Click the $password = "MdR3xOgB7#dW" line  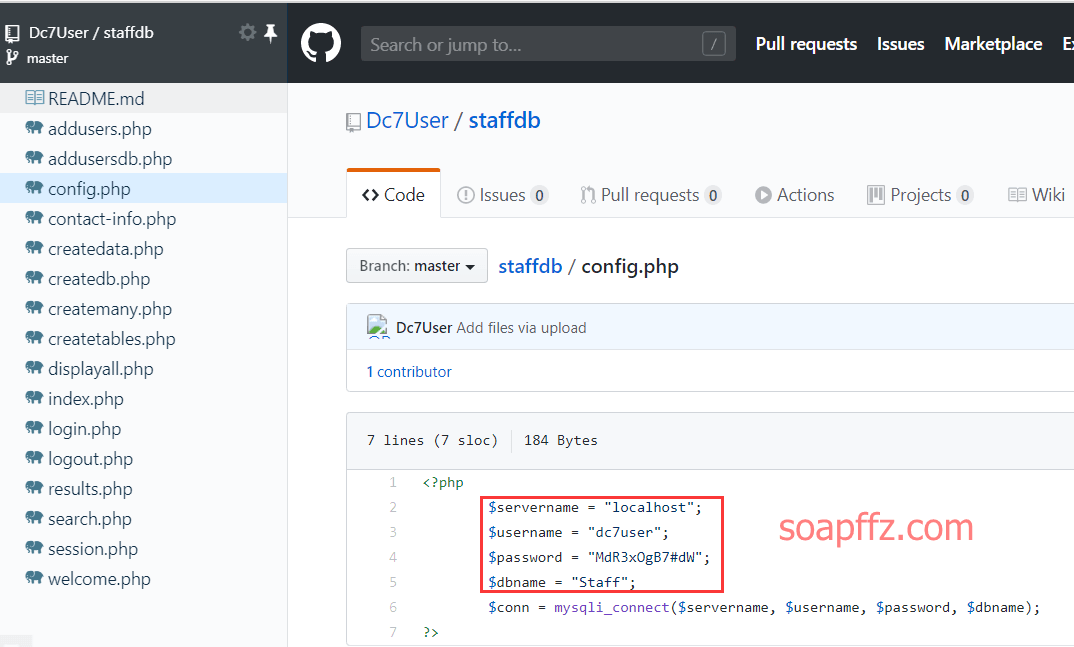599,557
